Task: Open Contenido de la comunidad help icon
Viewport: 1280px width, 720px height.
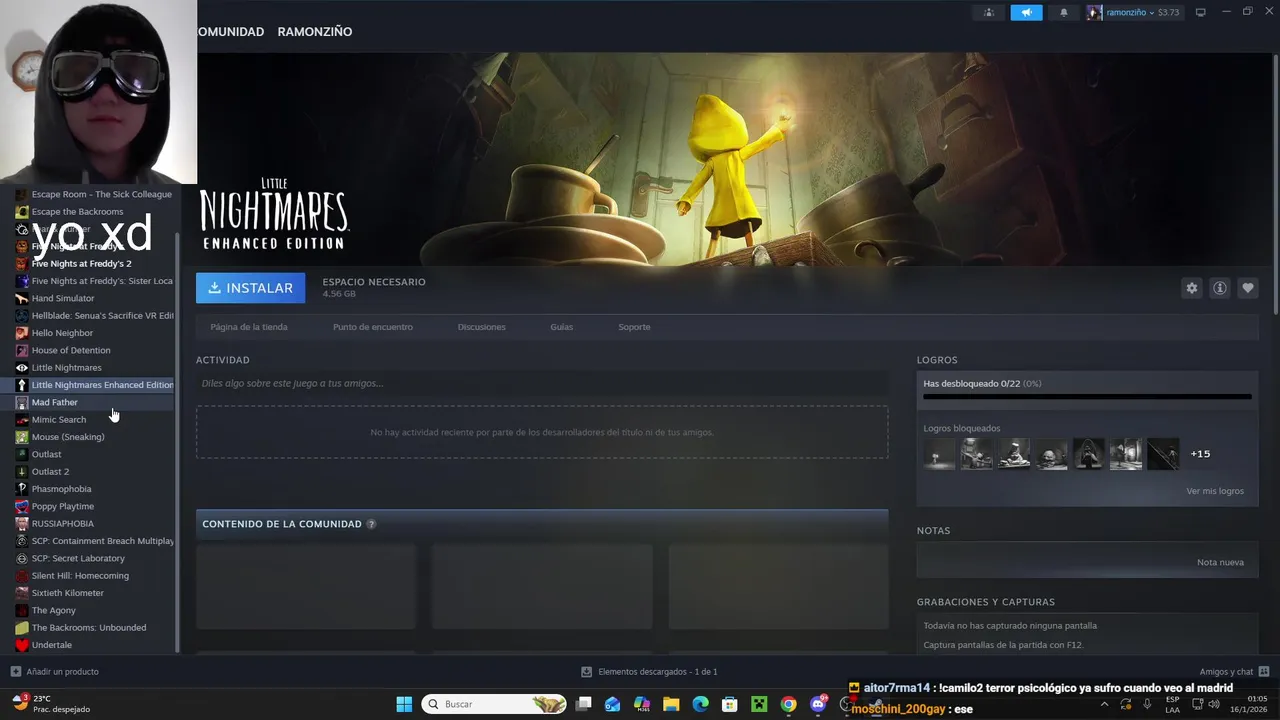Action: (371, 524)
